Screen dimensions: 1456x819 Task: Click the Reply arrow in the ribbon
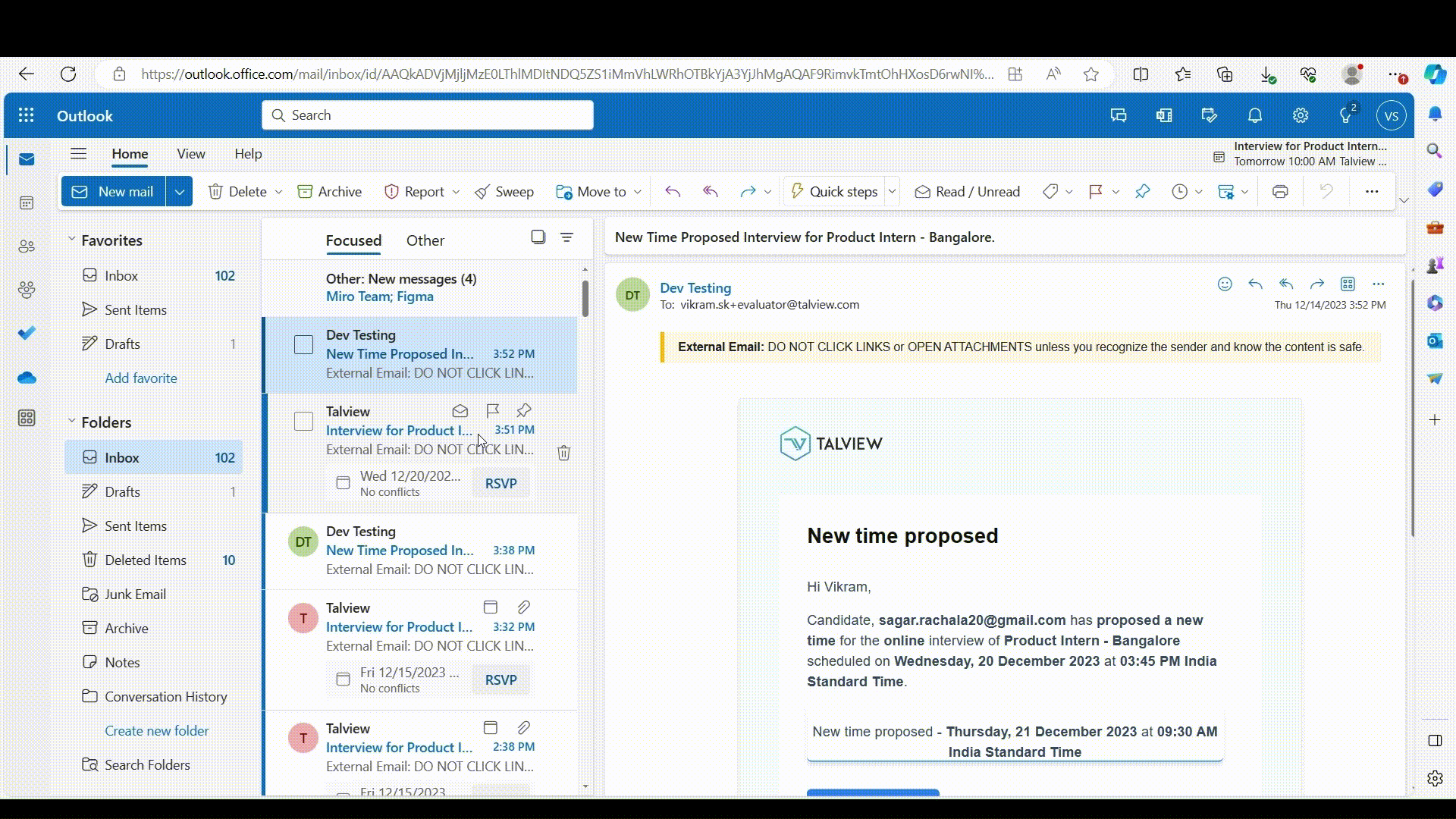[673, 192]
